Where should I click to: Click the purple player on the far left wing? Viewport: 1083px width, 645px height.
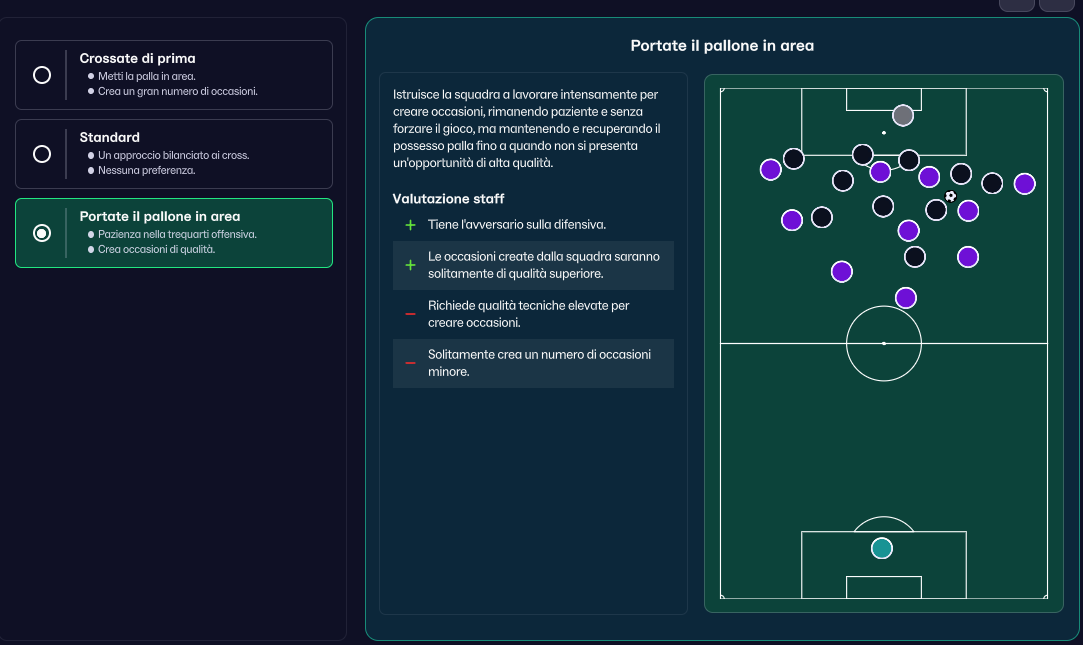(770, 169)
